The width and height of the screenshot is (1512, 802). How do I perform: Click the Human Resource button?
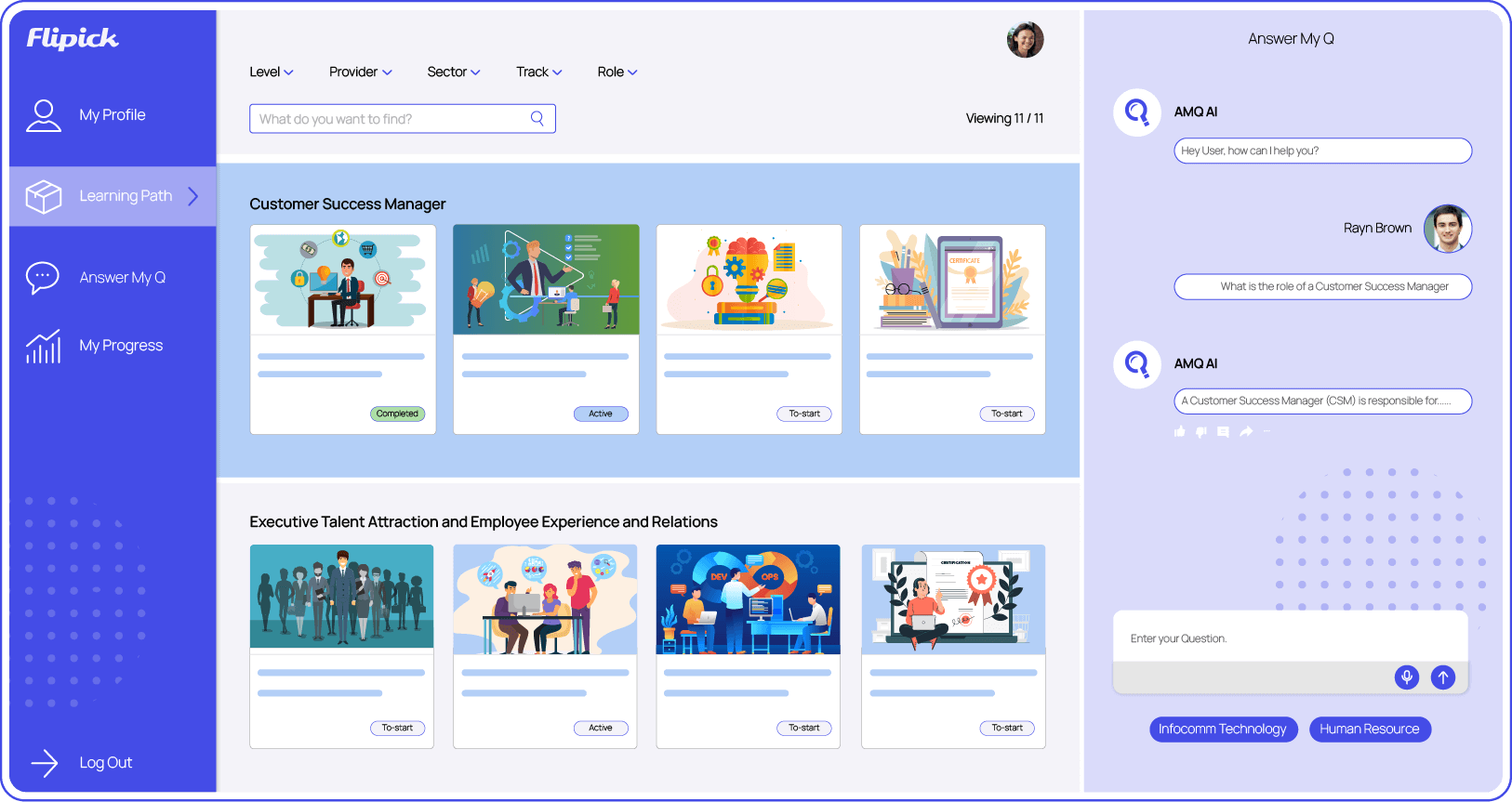tap(1369, 730)
